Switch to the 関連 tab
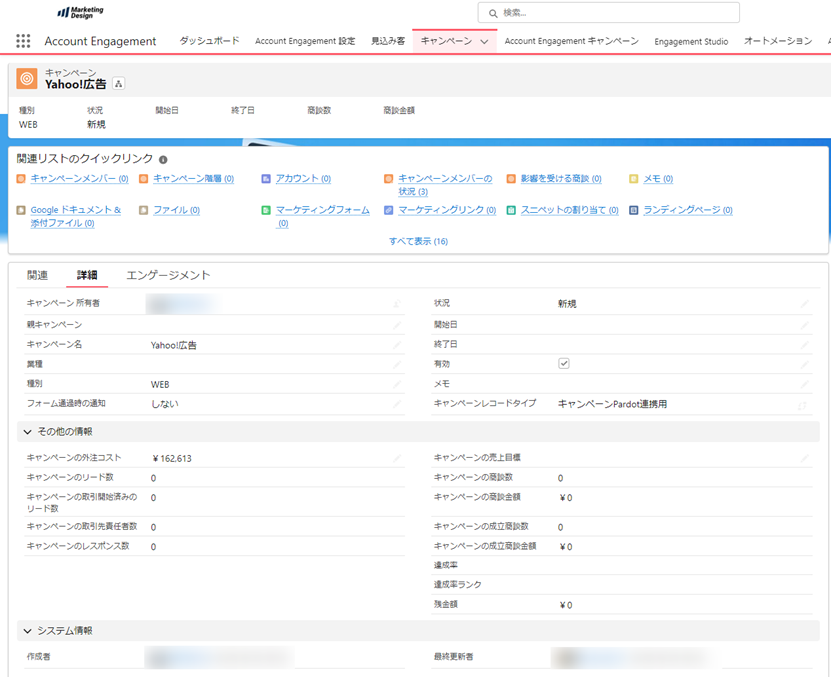The image size is (831, 677). pyautogui.click(x=37, y=275)
